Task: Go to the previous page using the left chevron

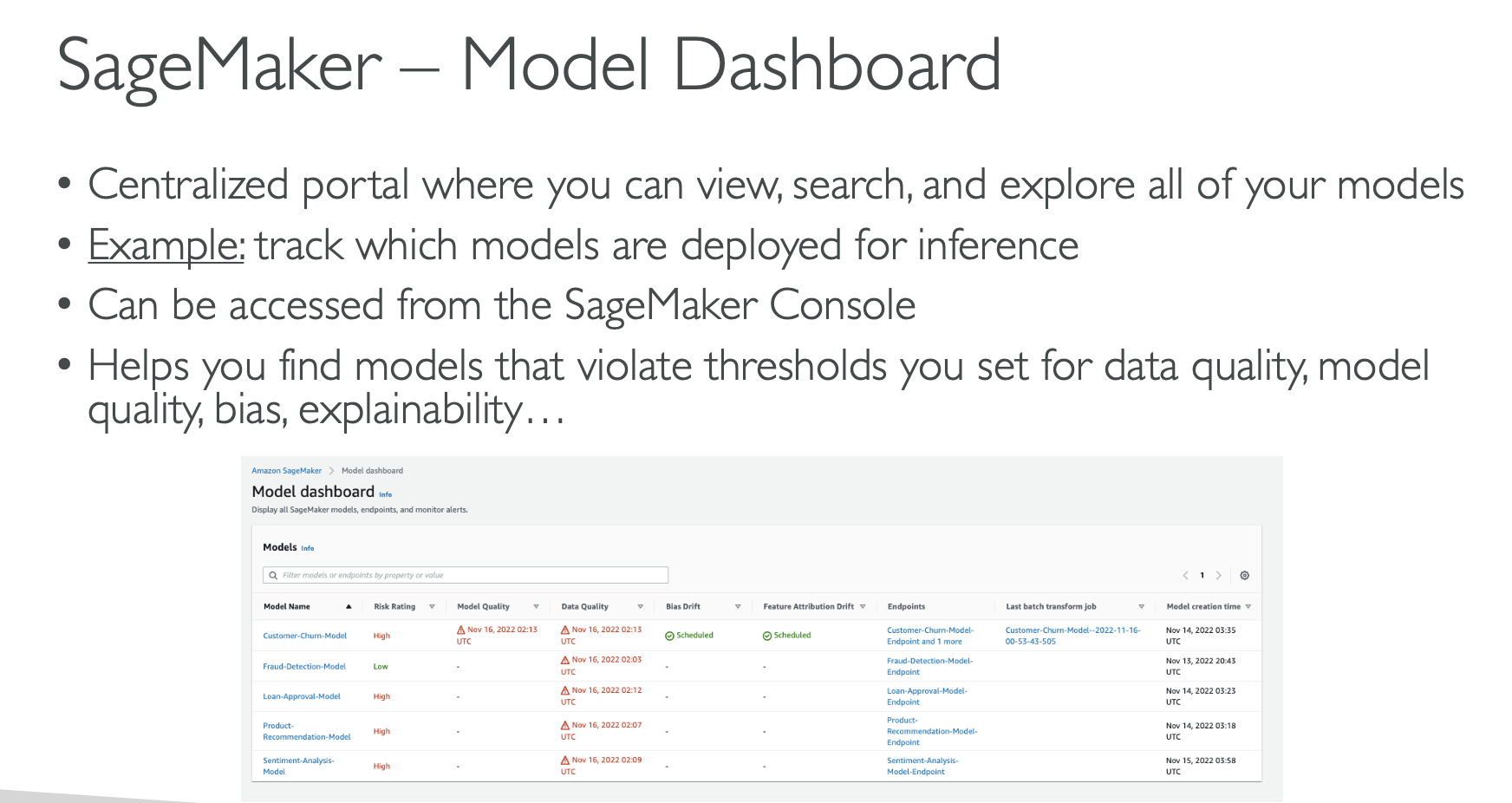Action: (1185, 575)
